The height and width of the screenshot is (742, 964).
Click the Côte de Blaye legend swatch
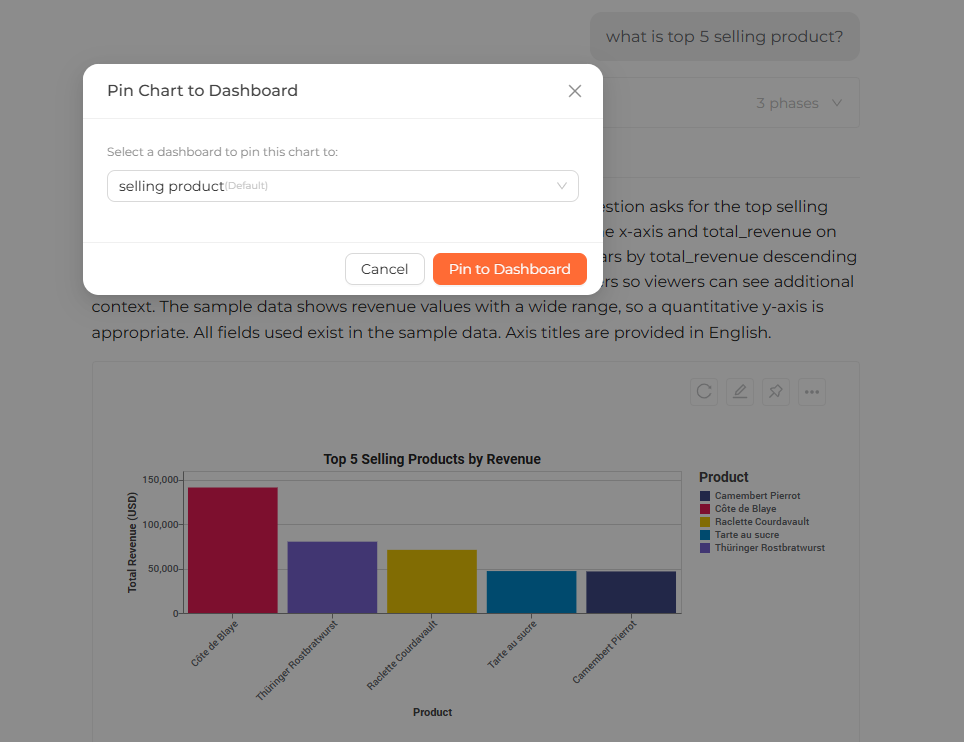pyautogui.click(x=705, y=508)
